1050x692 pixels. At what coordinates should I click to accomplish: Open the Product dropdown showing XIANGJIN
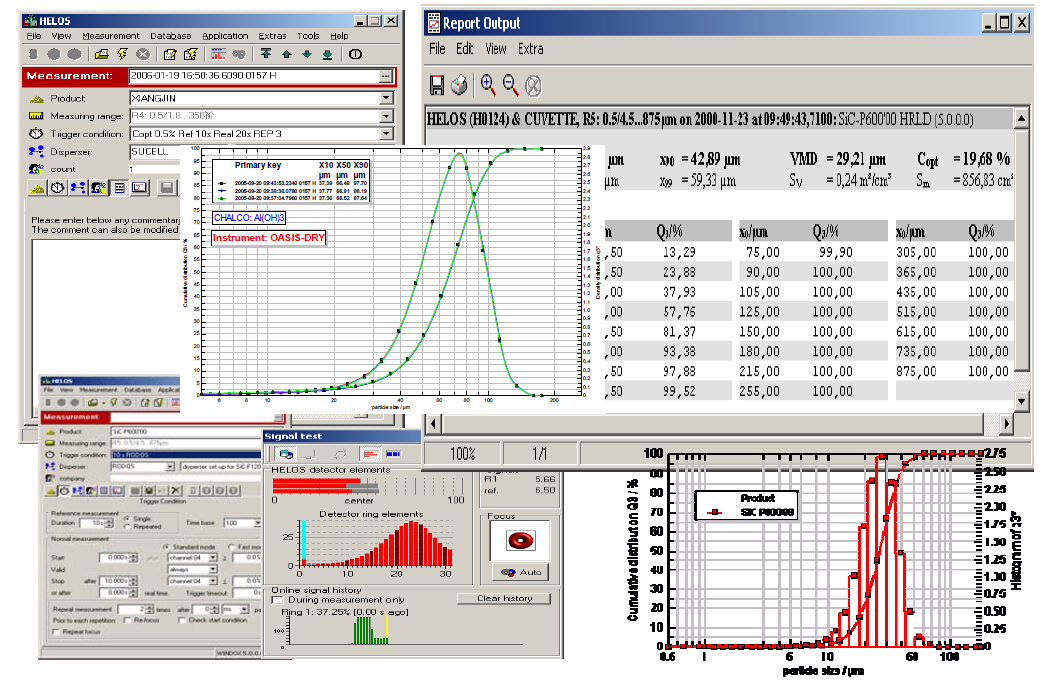(x=386, y=98)
